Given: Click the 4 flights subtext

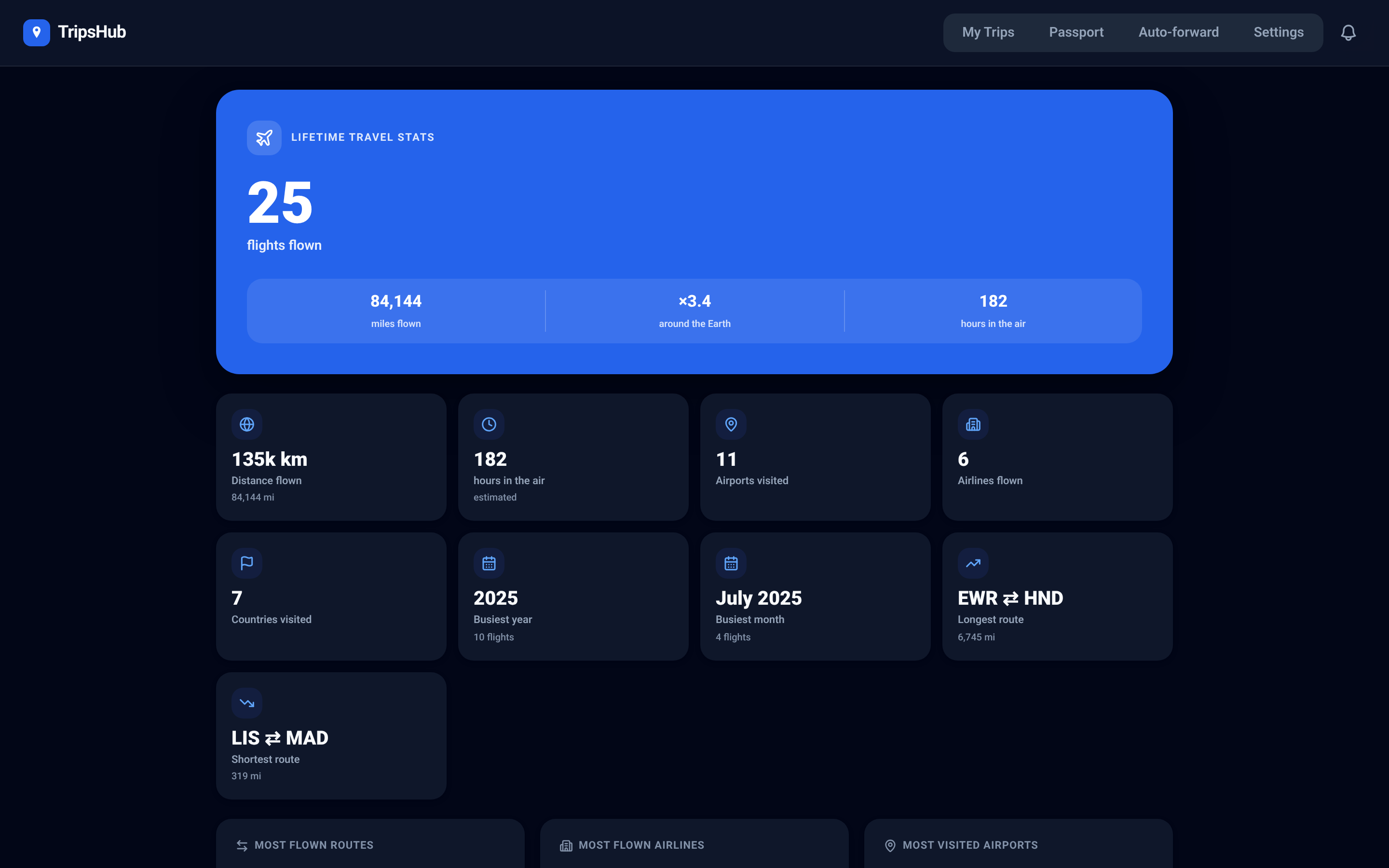Looking at the screenshot, I should coord(733,637).
